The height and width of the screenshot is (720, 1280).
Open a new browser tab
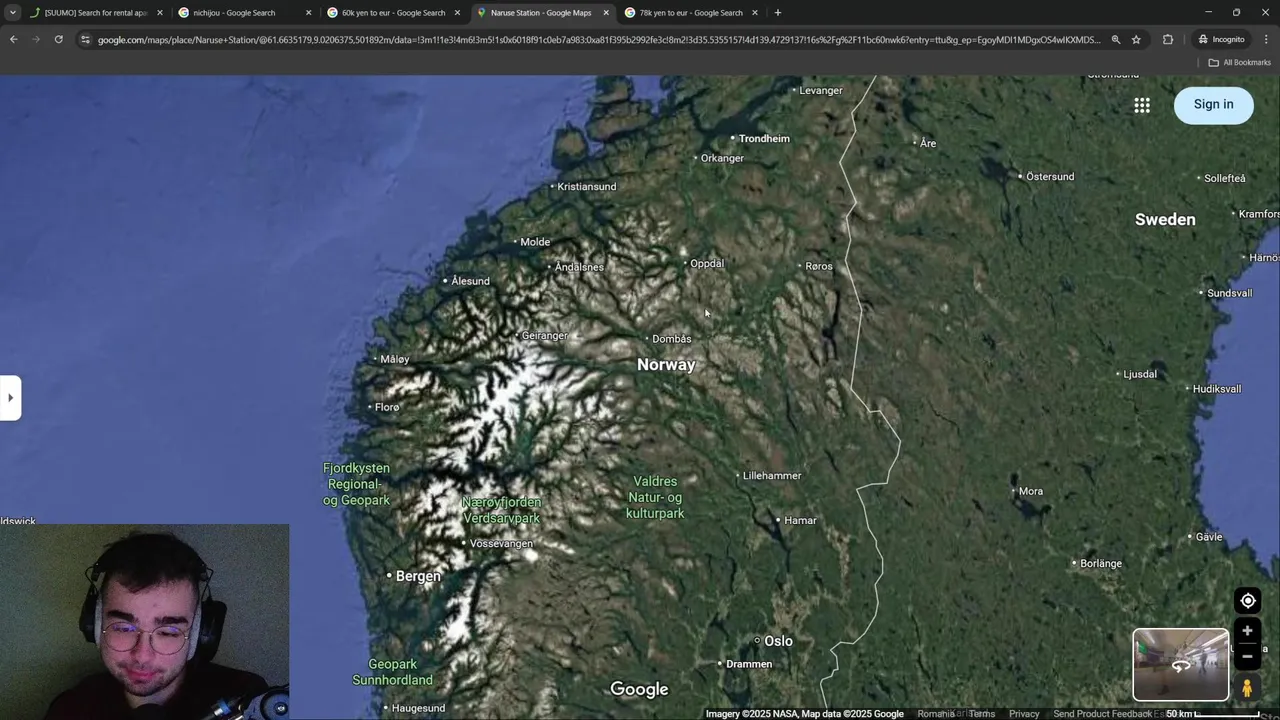[777, 13]
